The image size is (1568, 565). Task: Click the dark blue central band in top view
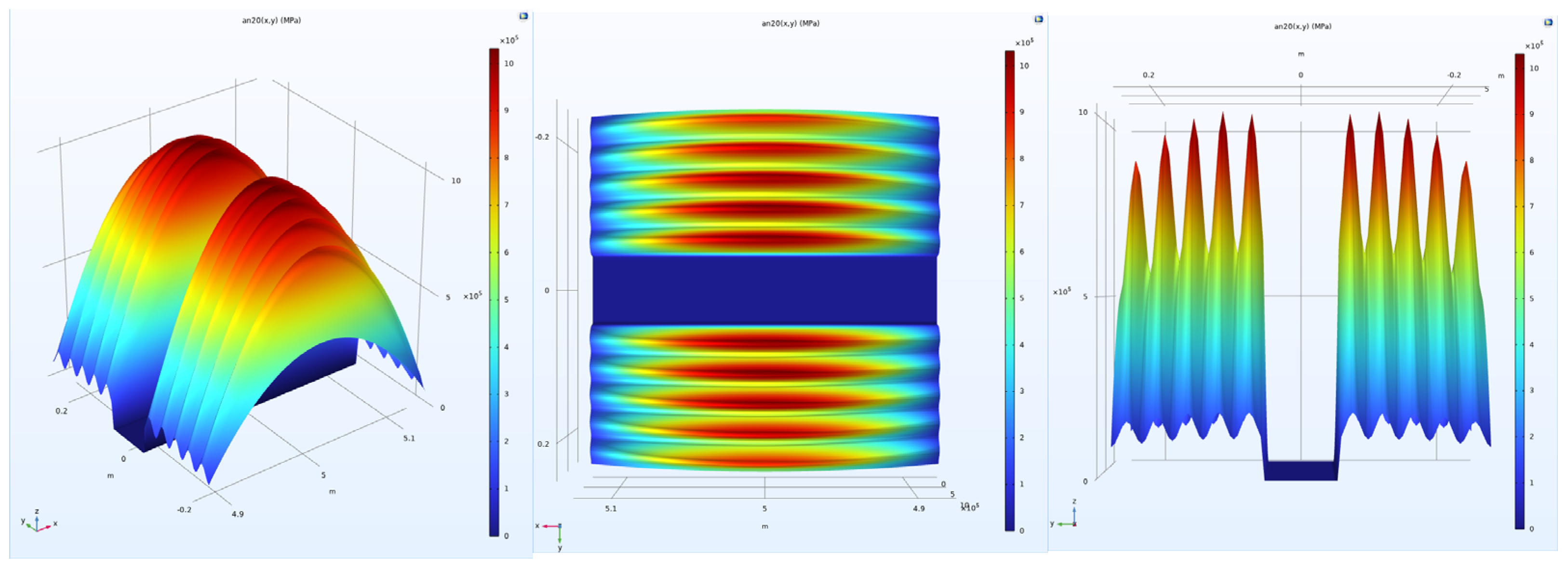(764, 290)
